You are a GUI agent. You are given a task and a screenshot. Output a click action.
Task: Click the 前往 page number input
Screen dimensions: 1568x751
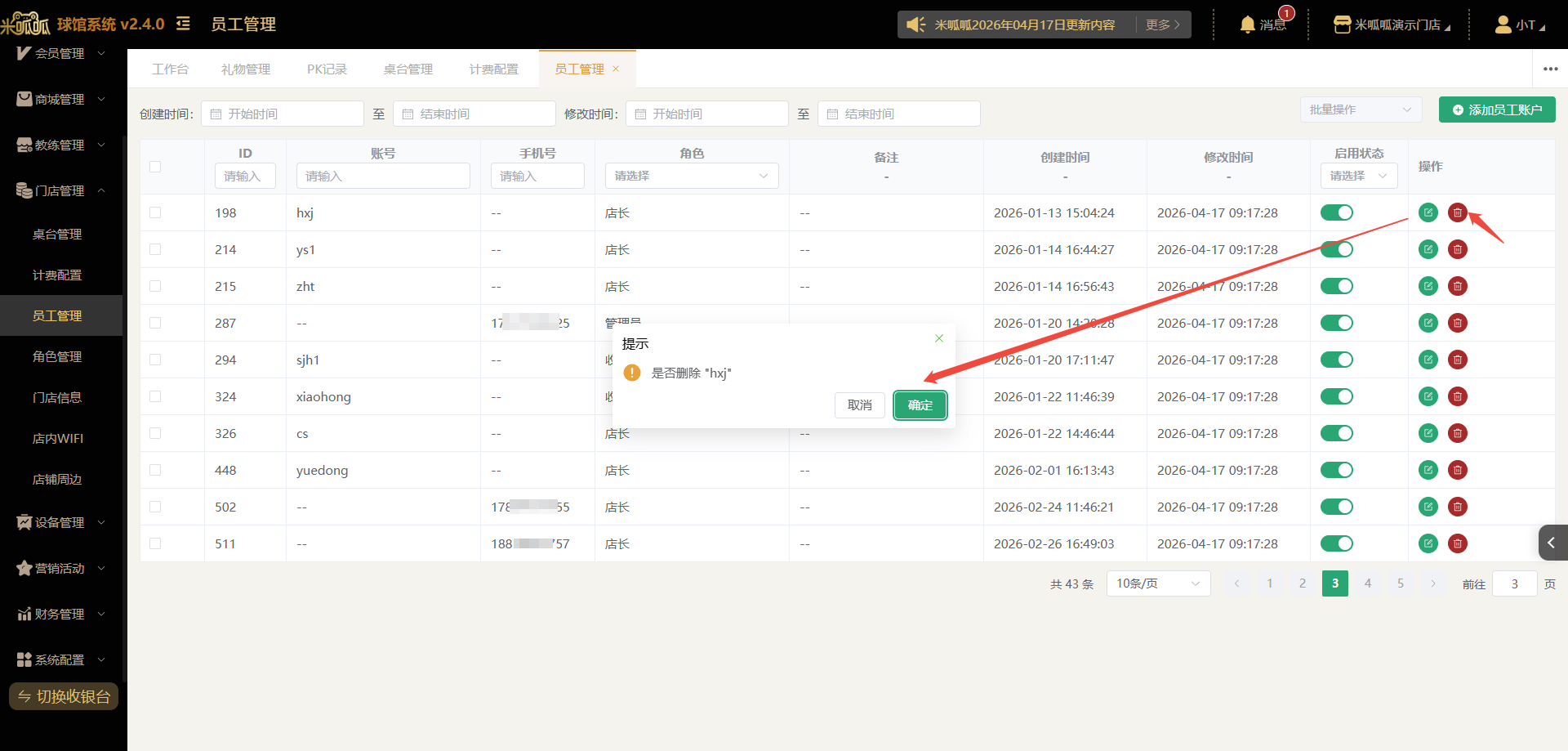click(1515, 583)
